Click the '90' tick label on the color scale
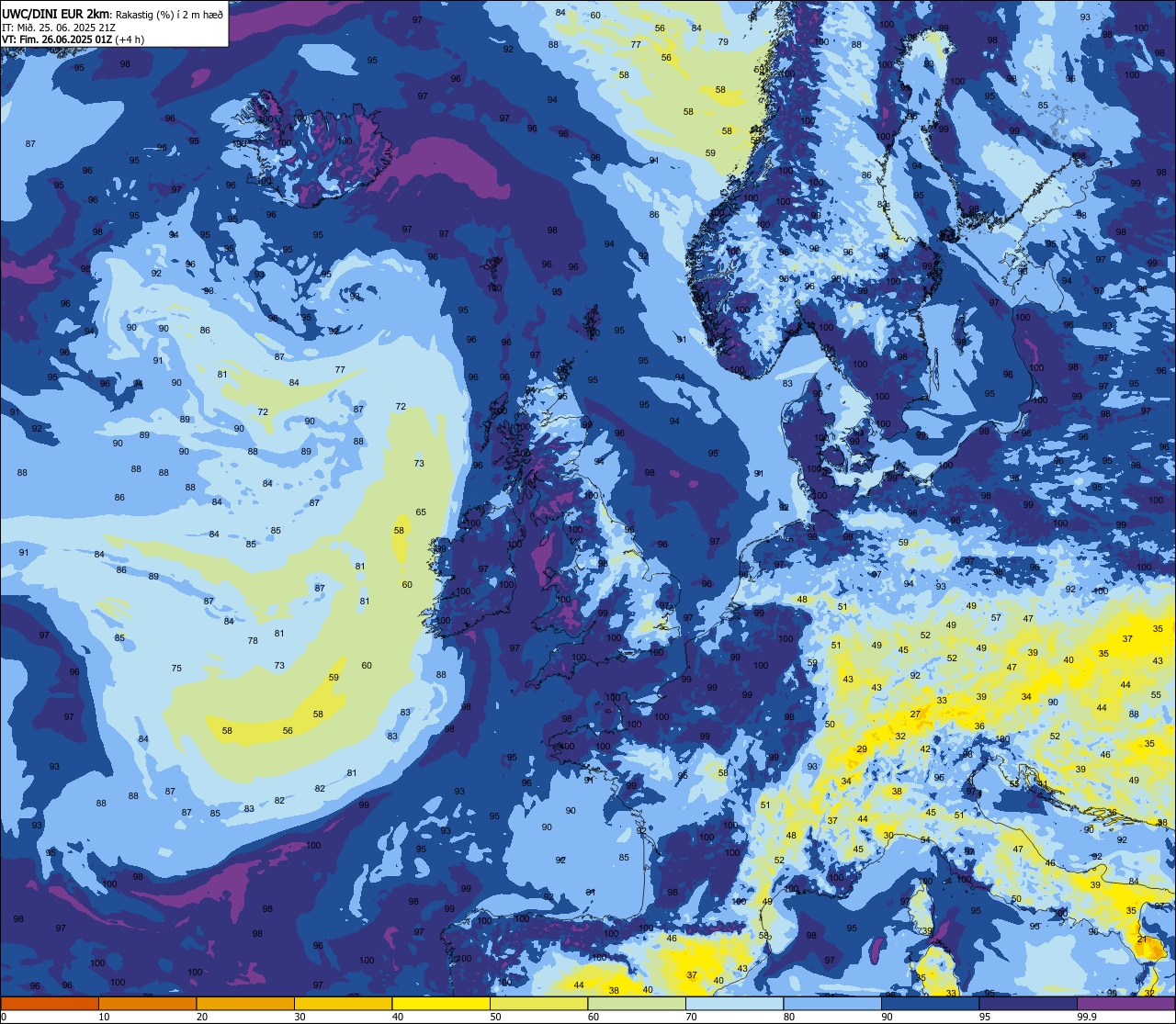This screenshot has height=1024, width=1176. [x=887, y=1017]
